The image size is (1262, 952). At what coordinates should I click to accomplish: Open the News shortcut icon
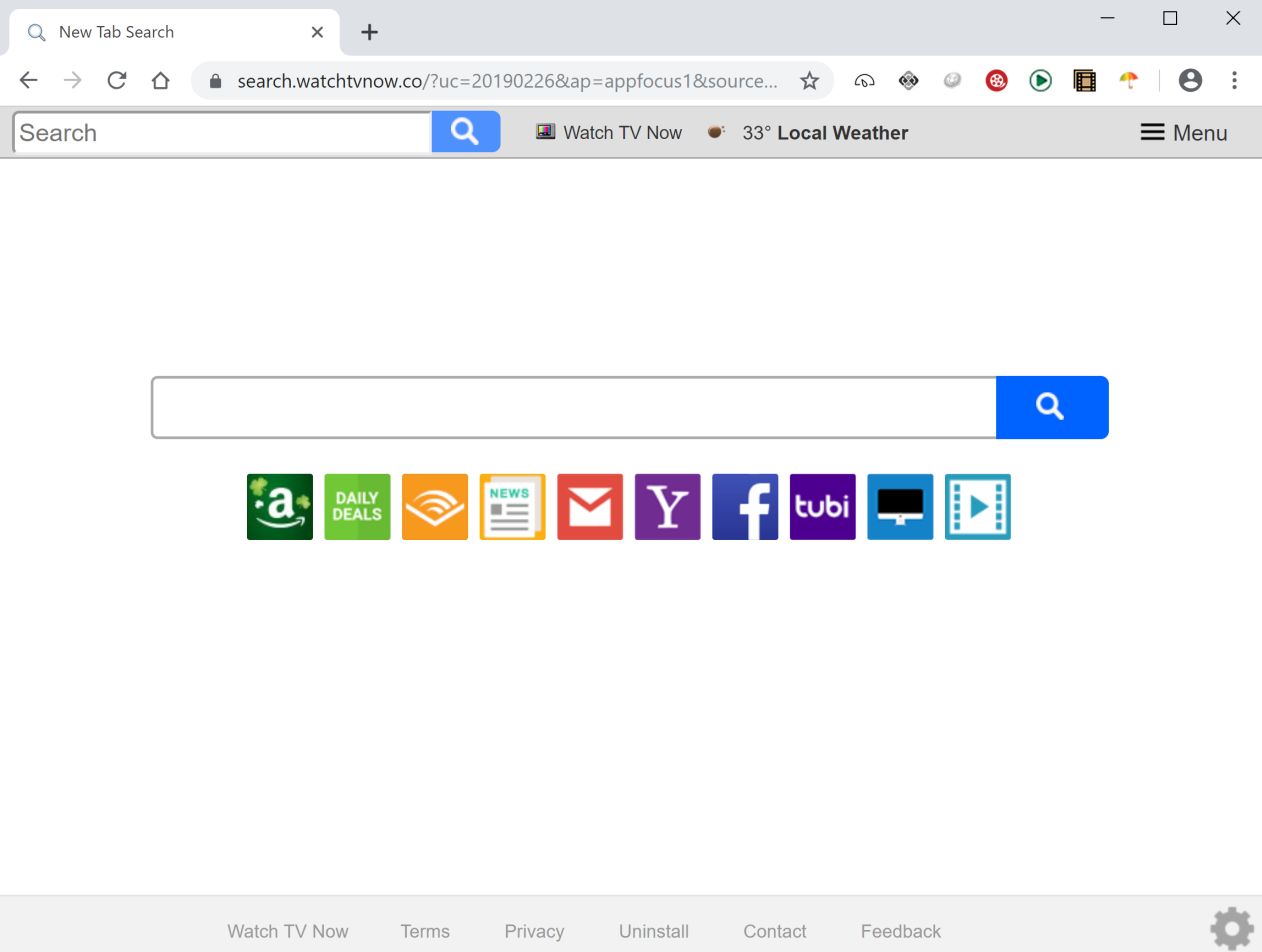pos(512,506)
